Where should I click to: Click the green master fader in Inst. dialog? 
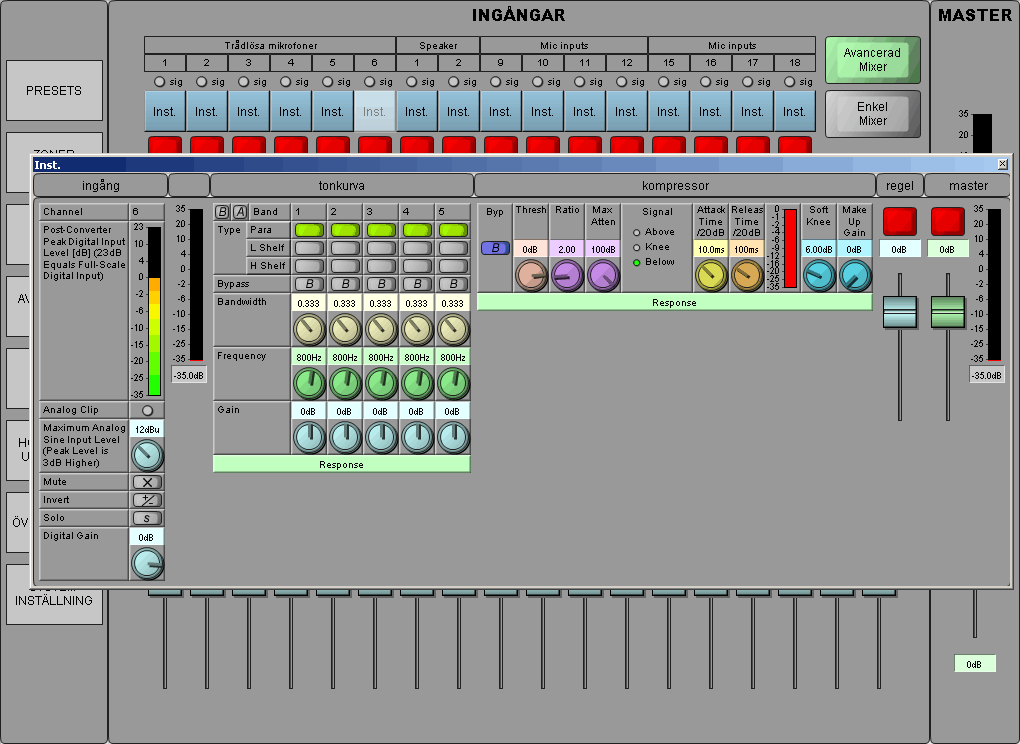[x=947, y=312]
